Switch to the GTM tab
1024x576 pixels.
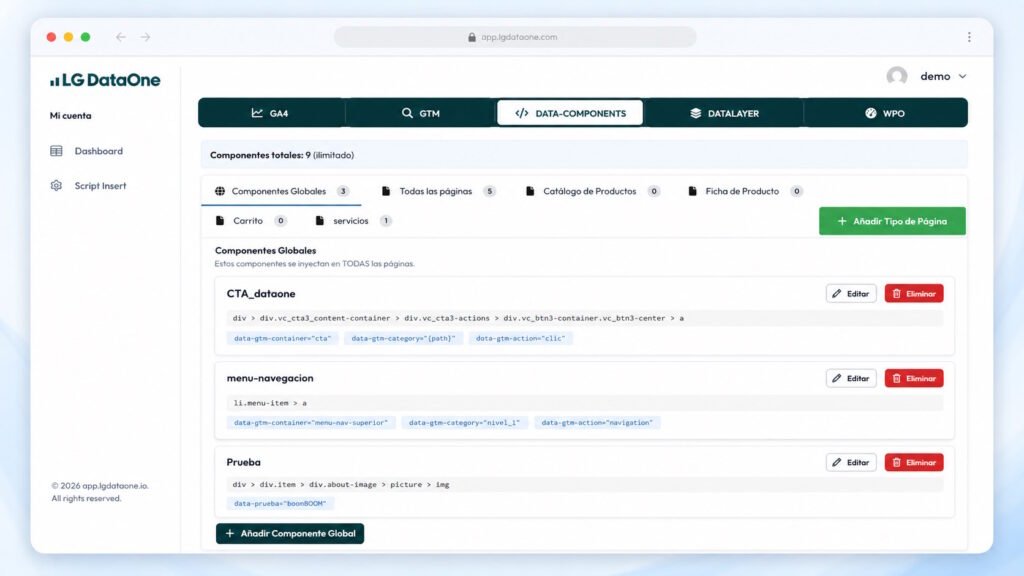(x=421, y=113)
